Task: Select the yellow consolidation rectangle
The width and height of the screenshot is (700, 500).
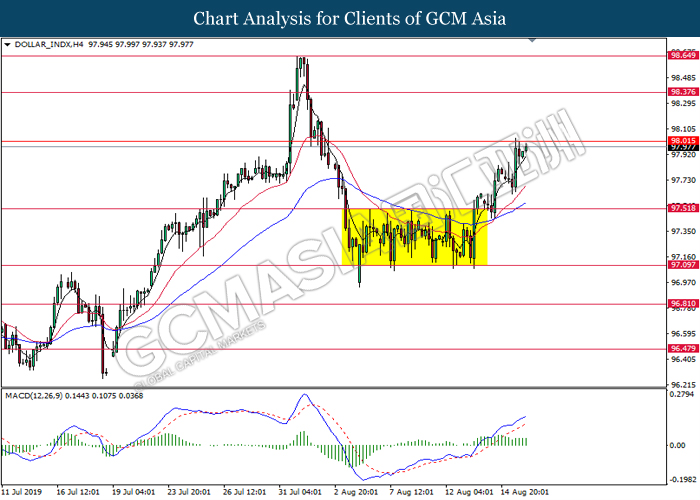Action: point(414,237)
